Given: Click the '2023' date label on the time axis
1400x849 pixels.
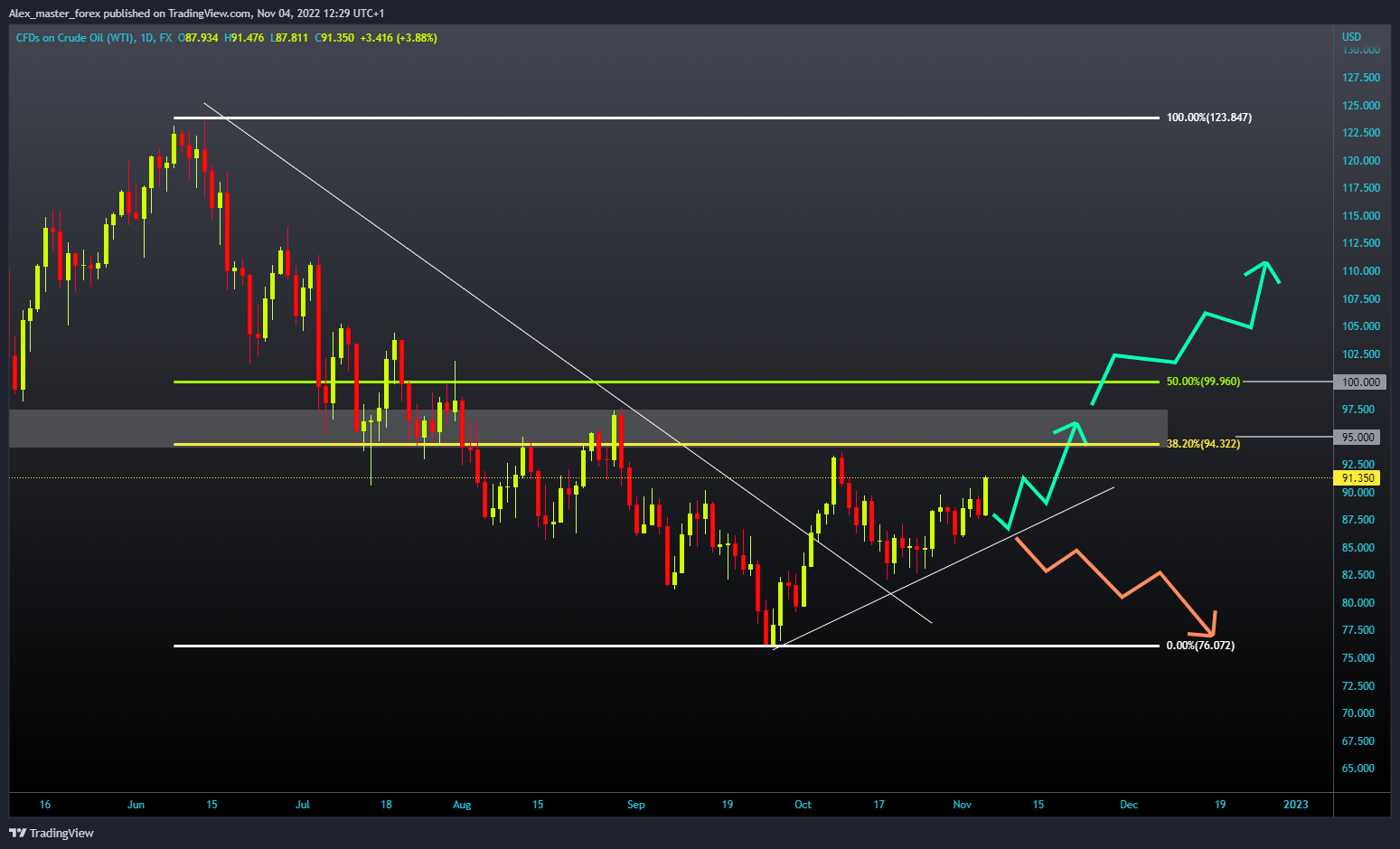Looking at the screenshot, I should 1296,805.
